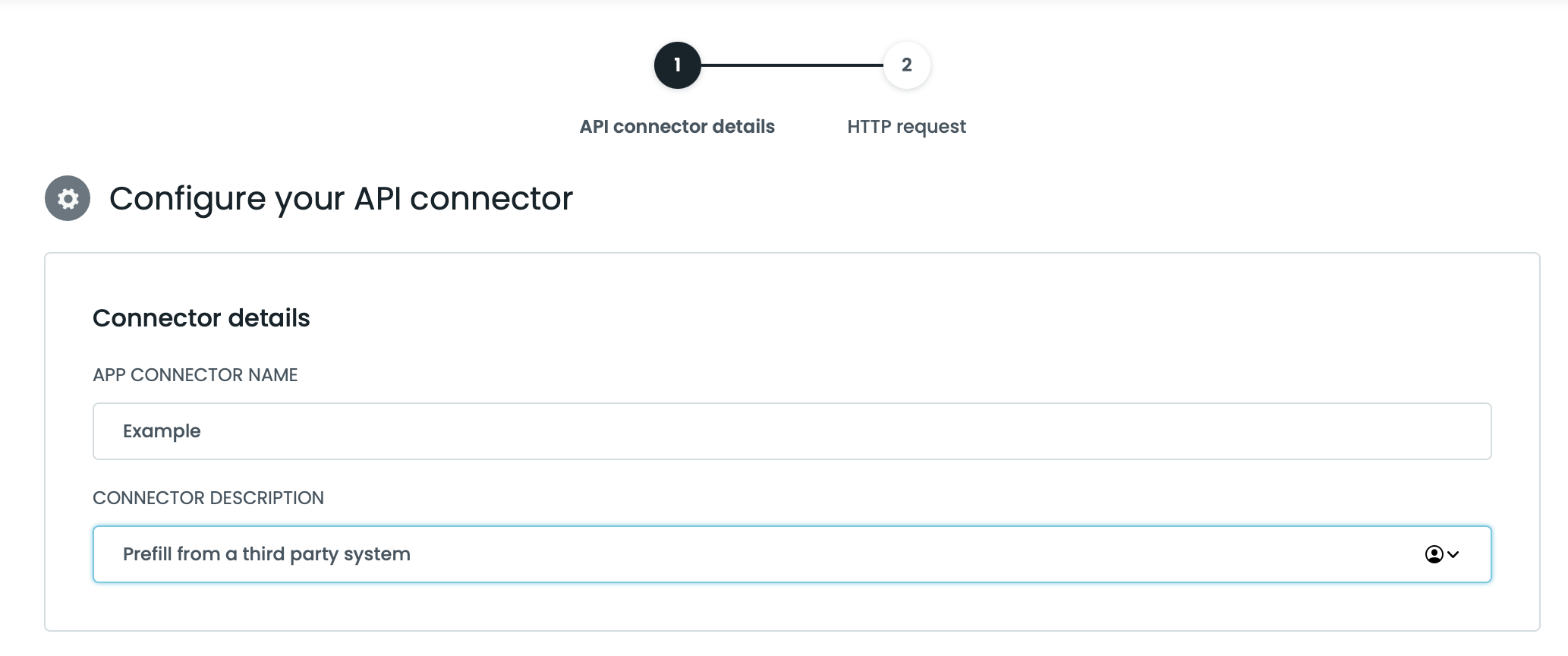The width and height of the screenshot is (1568, 656).
Task: Focus the Connector Description input field
Action: click(x=759, y=554)
